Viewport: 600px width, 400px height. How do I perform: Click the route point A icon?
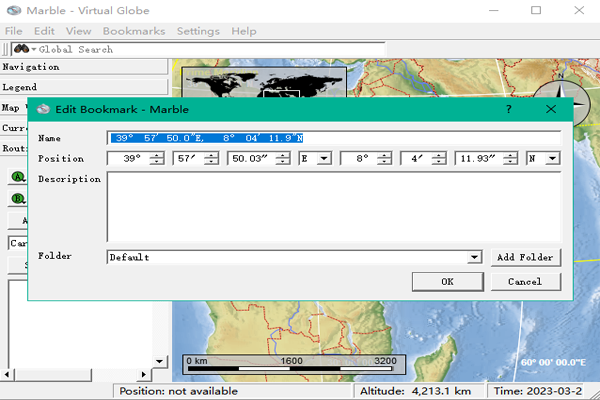[x=18, y=177]
